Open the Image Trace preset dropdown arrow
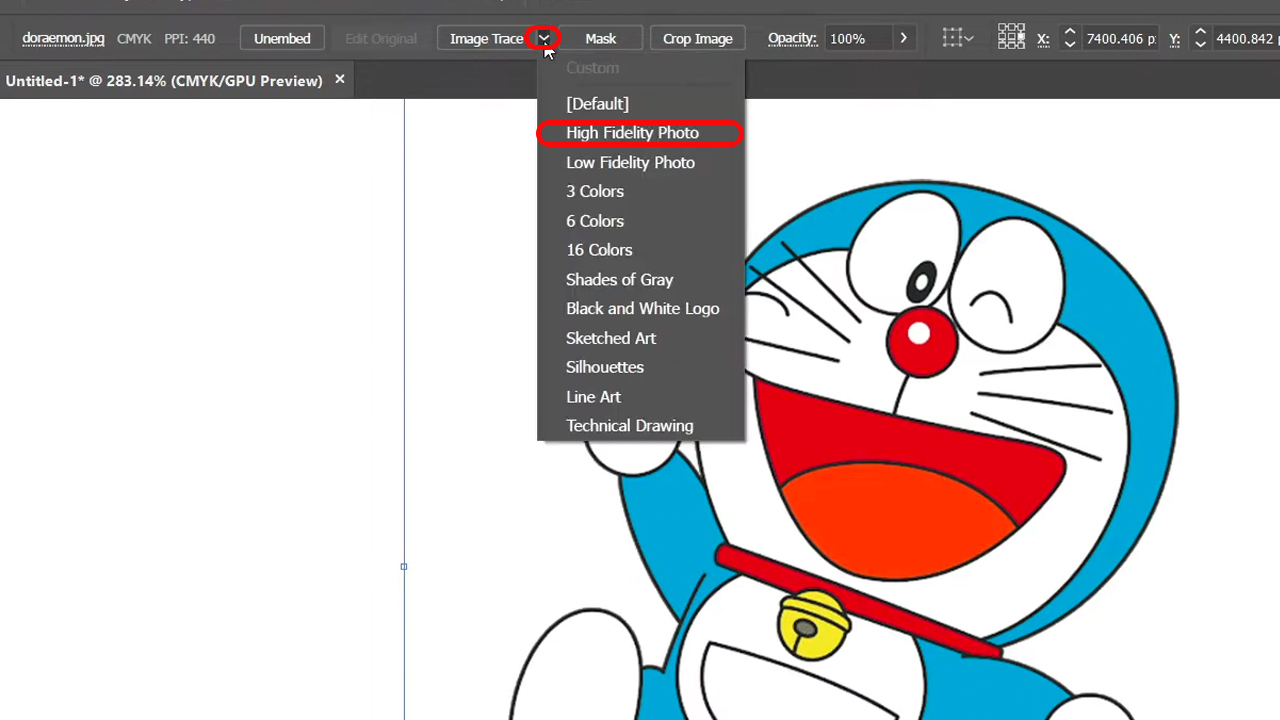1280x720 pixels. tap(544, 38)
